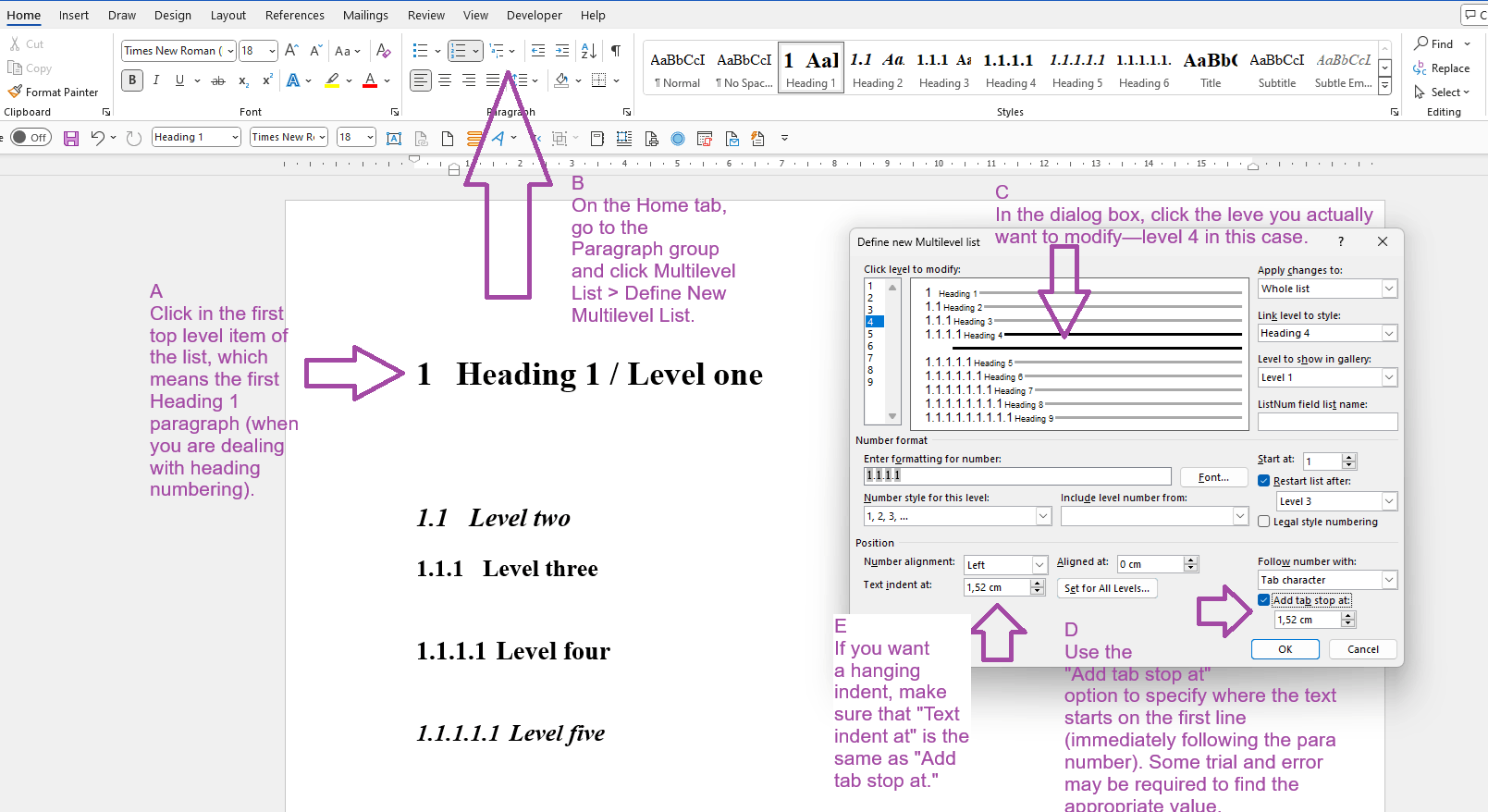The width and height of the screenshot is (1488, 812).
Task: Click the Cancel button in the dialog
Action: [1363, 649]
